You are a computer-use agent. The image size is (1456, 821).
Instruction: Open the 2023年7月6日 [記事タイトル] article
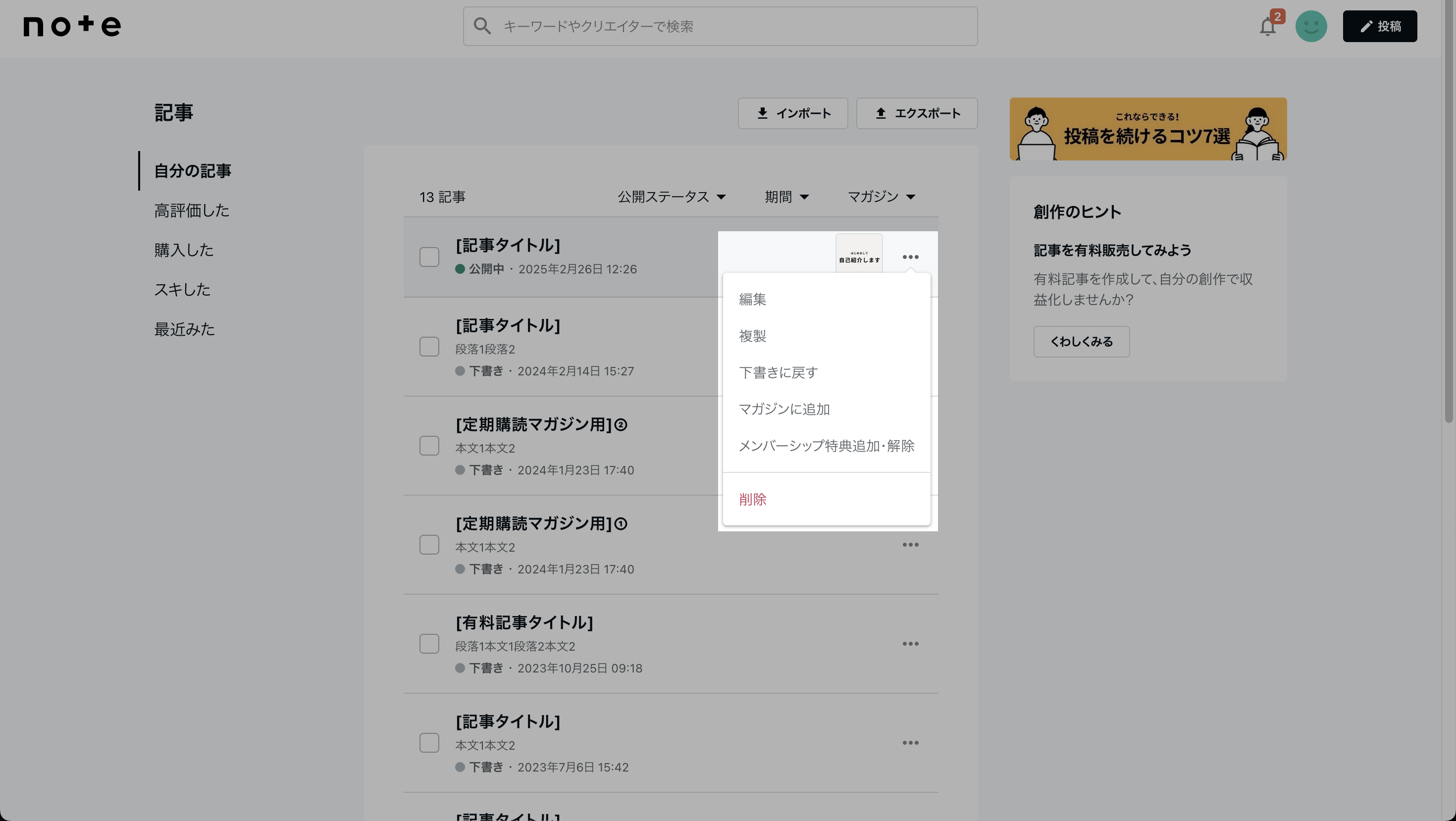click(508, 721)
